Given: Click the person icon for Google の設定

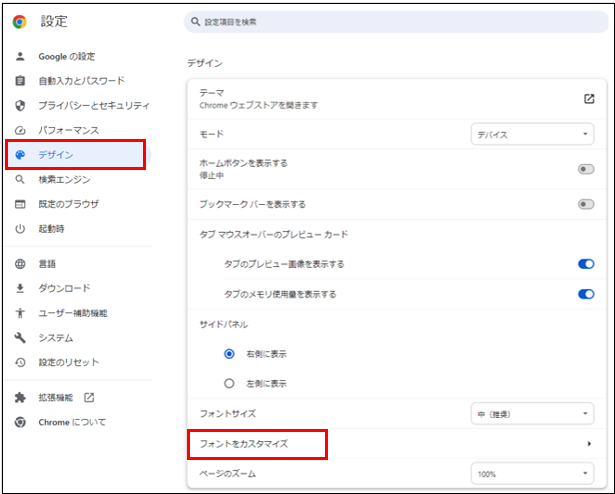Looking at the screenshot, I should tap(20, 57).
